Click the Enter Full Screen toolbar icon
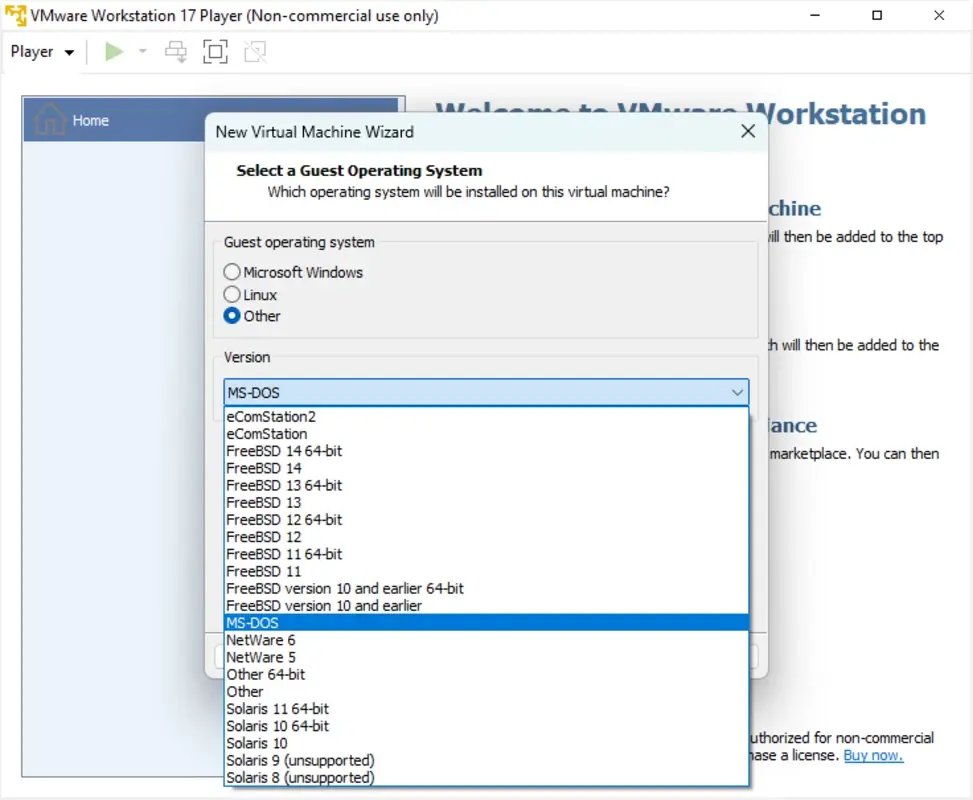 click(216, 51)
